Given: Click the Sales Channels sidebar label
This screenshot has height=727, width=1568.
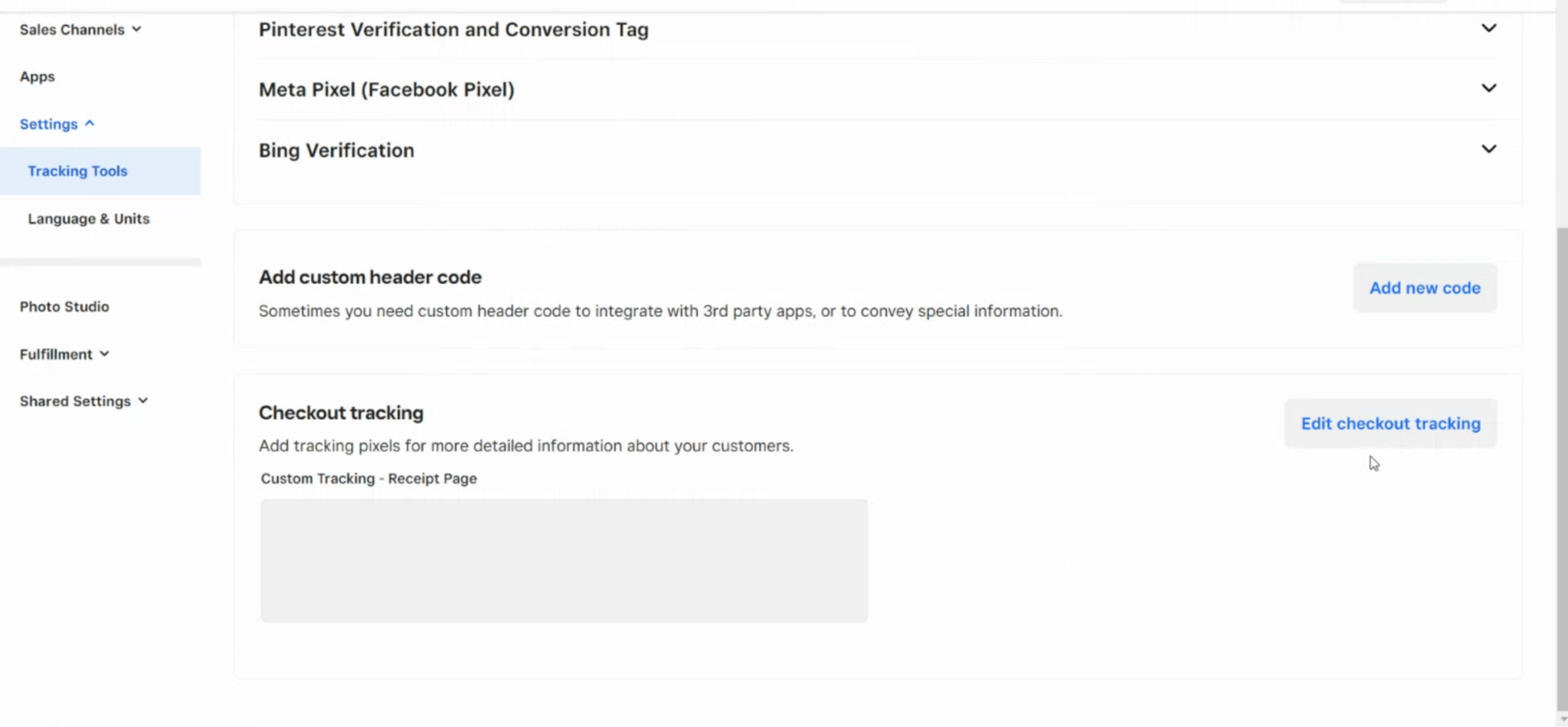Looking at the screenshot, I should (x=71, y=29).
